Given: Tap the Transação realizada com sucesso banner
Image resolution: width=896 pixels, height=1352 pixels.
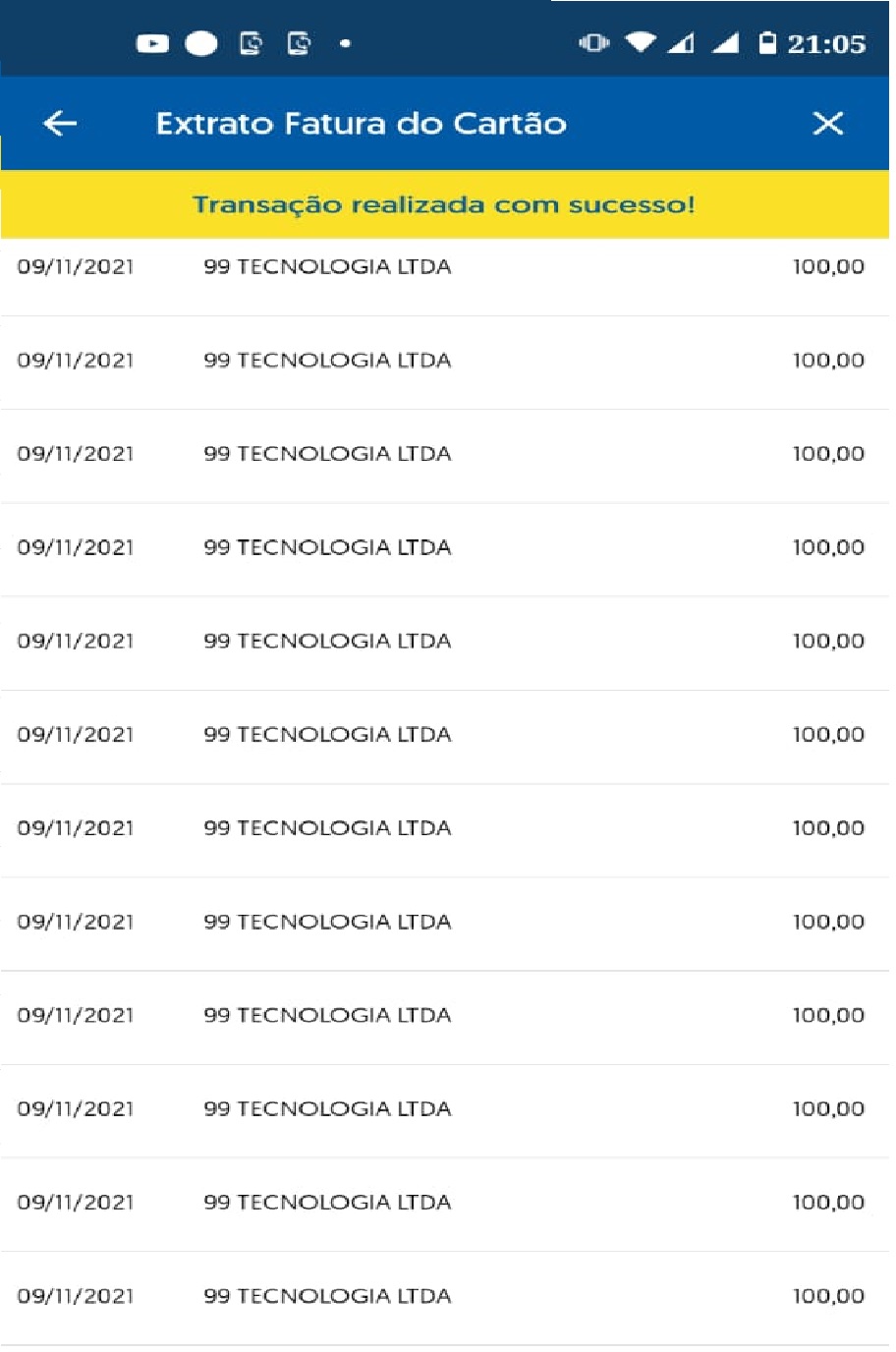Looking at the screenshot, I should (x=444, y=204).
